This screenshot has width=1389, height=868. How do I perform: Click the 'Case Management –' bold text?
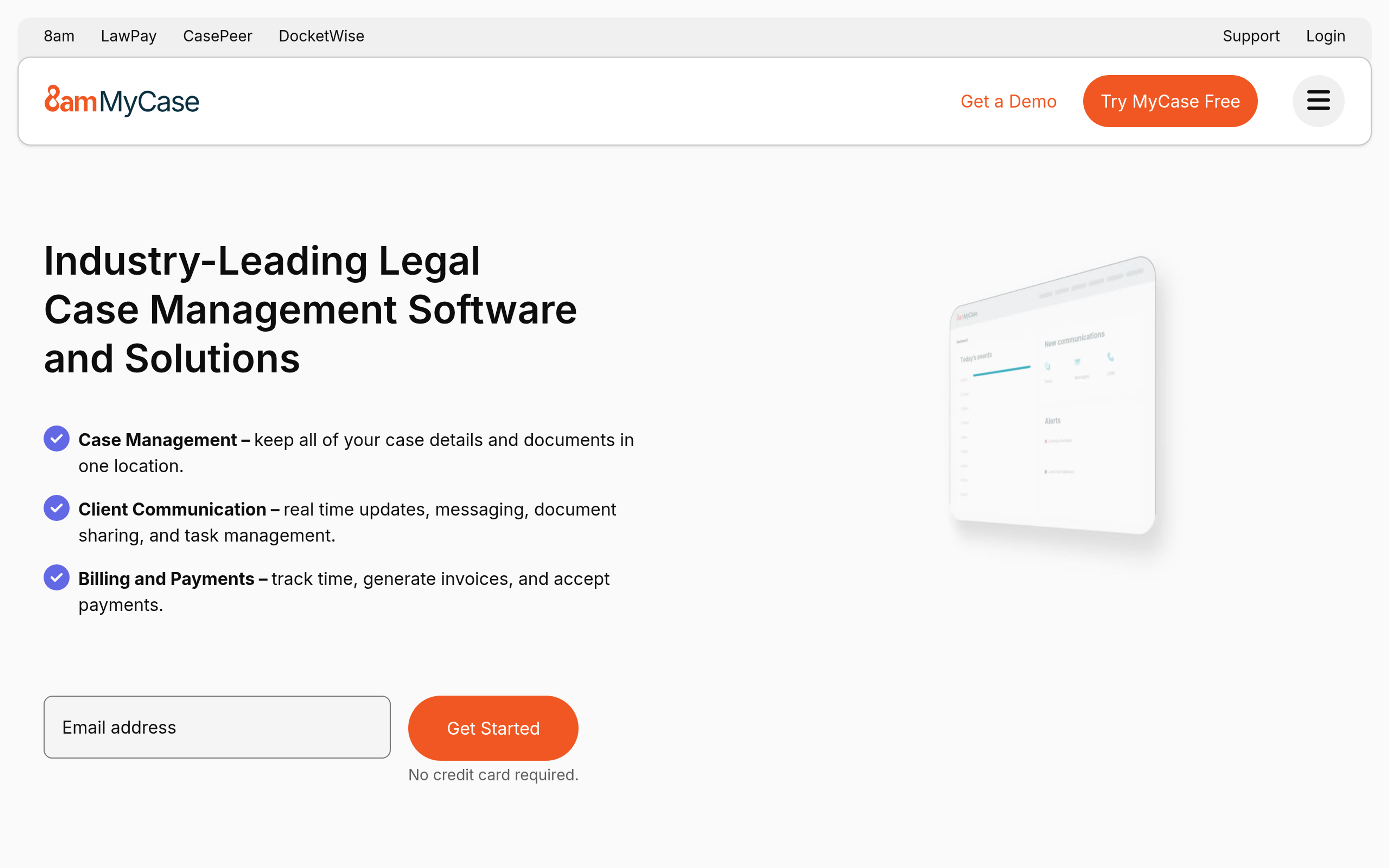click(x=164, y=440)
